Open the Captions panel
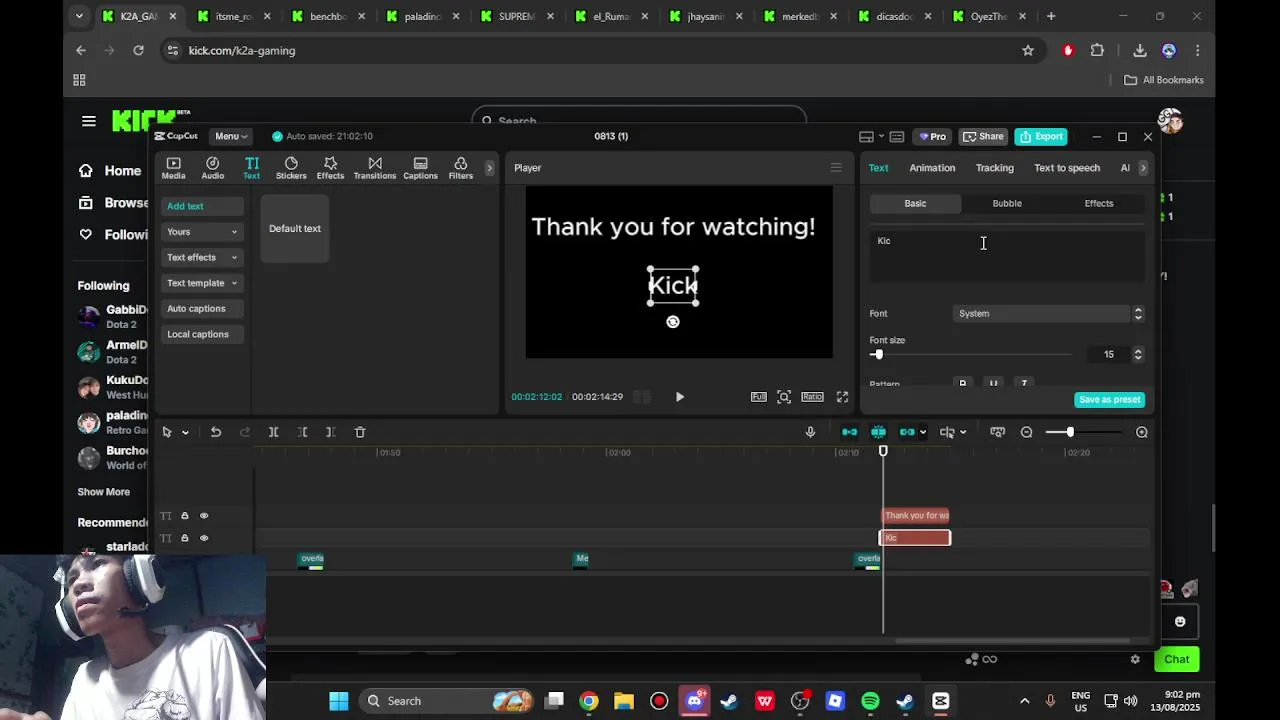1280x720 pixels. pos(420,168)
